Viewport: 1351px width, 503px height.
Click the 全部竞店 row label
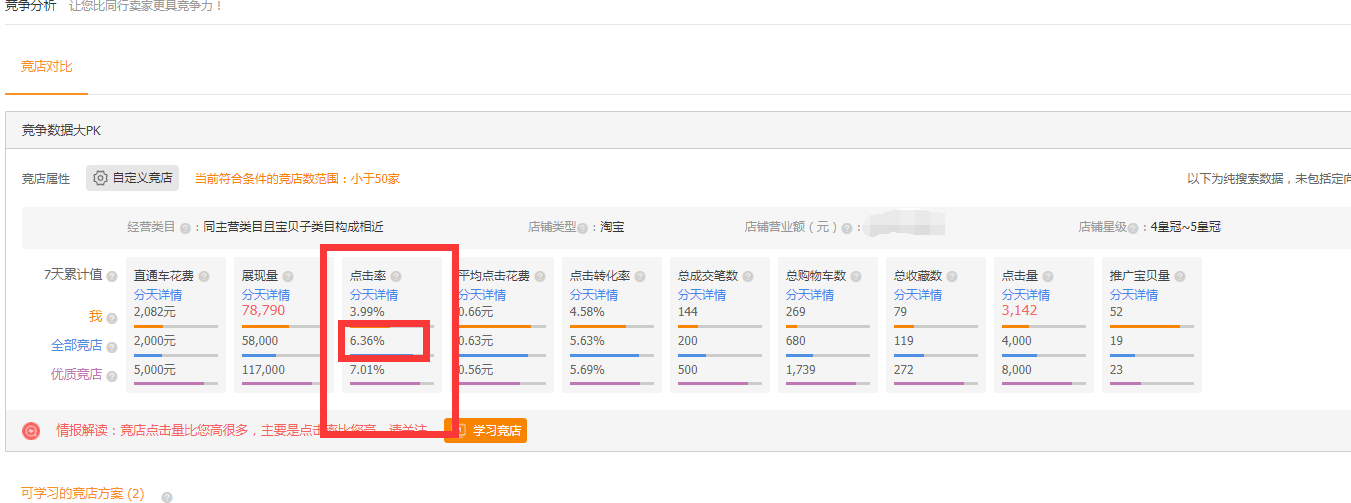click(x=77, y=345)
